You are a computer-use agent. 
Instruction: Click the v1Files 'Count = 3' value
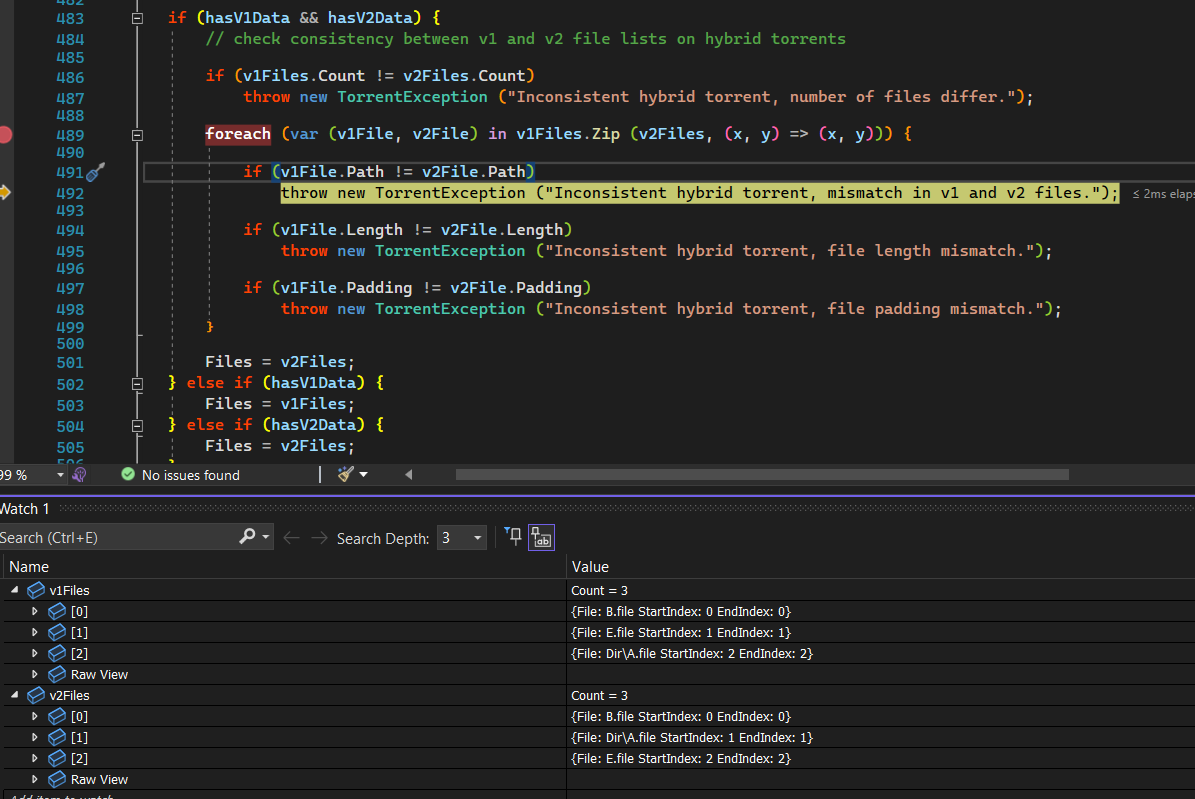(x=599, y=590)
